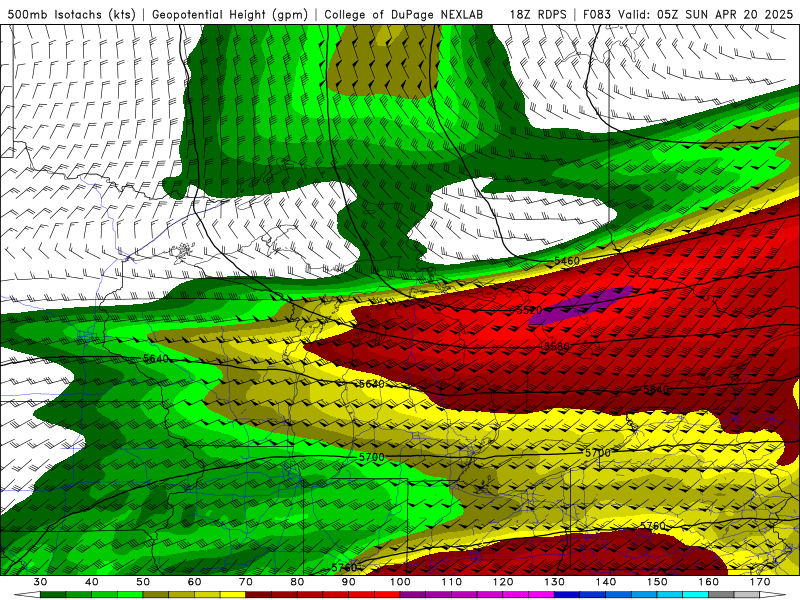The image size is (800, 600).
Task: Click the 'F083 Valid: 05Z SUN APR 20 2025' text
Action: pyautogui.click(x=688, y=15)
